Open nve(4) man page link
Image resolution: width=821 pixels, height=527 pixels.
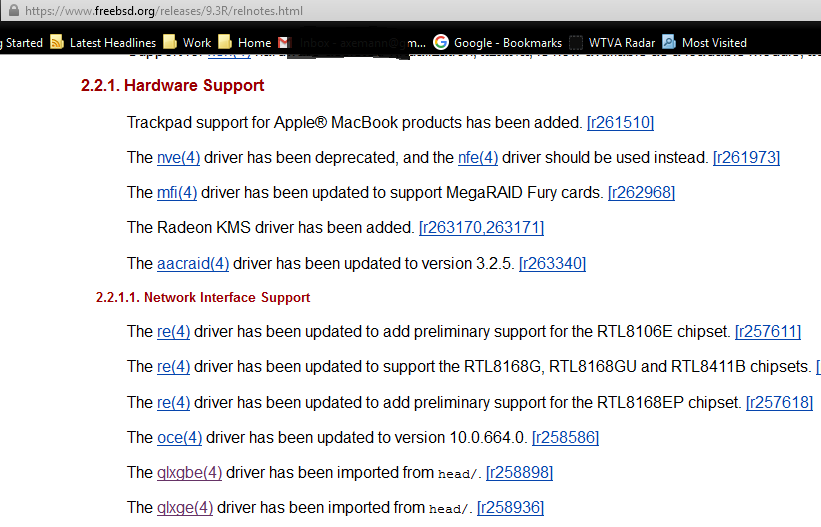point(179,158)
